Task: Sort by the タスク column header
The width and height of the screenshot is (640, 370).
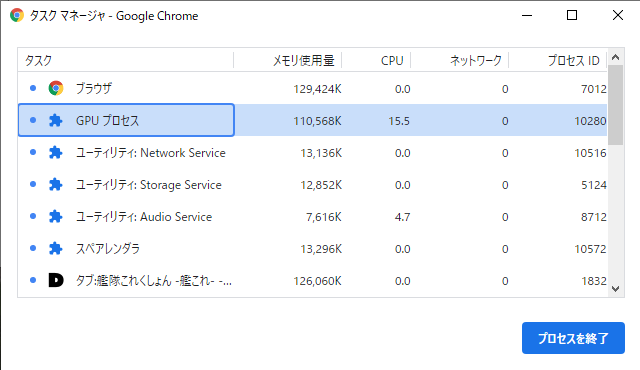Action: [x=126, y=60]
